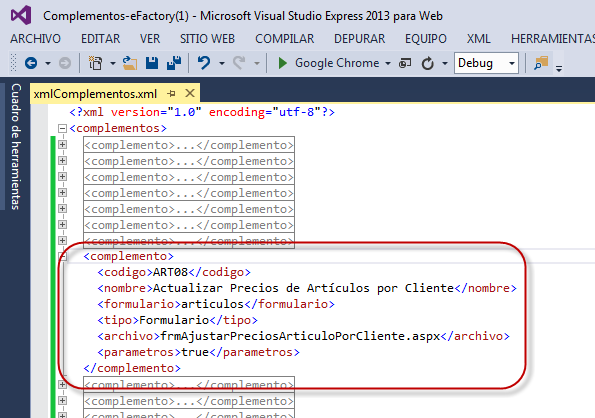Undo the last action using the toolbar arrow

pyautogui.click(x=204, y=63)
